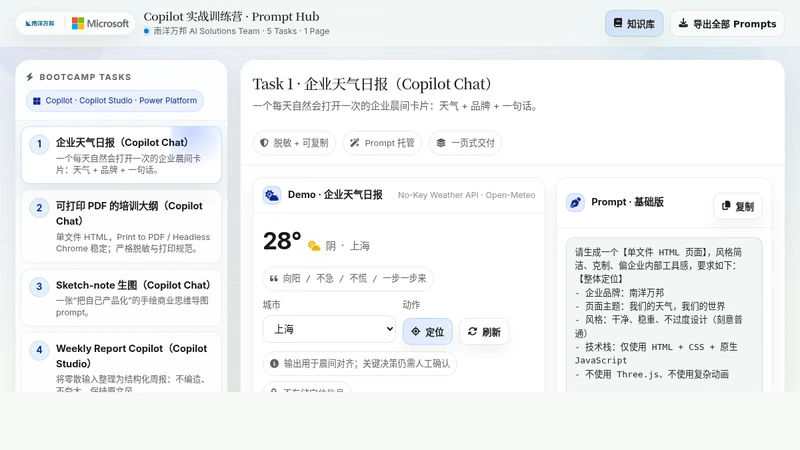
Task: Click the 定位 locate button
Action: tap(428, 332)
